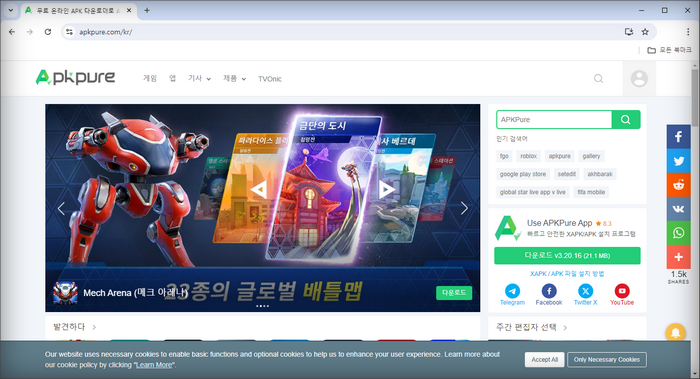This screenshot has width=700, height=379.
Task: Open the 앱 menu item
Action: coord(172,79)
